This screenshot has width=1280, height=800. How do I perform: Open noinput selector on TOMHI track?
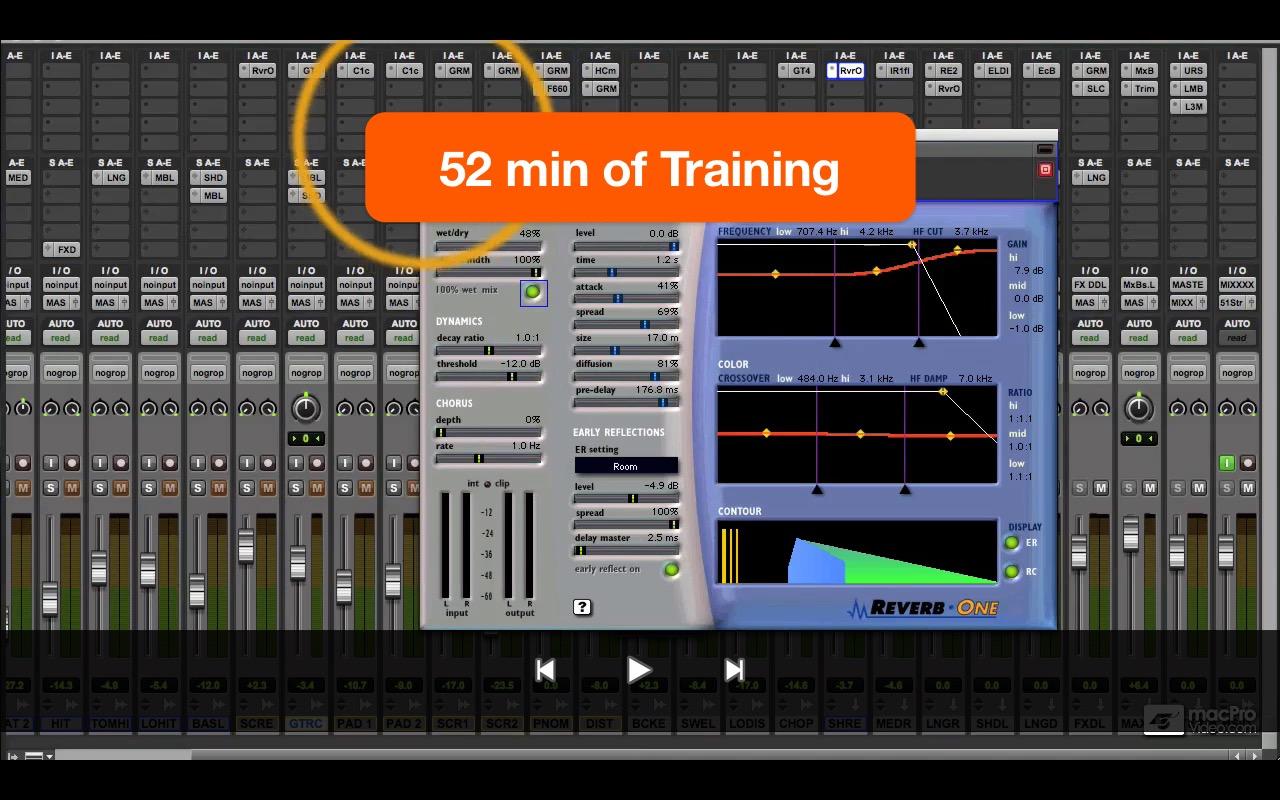[110, 285]
